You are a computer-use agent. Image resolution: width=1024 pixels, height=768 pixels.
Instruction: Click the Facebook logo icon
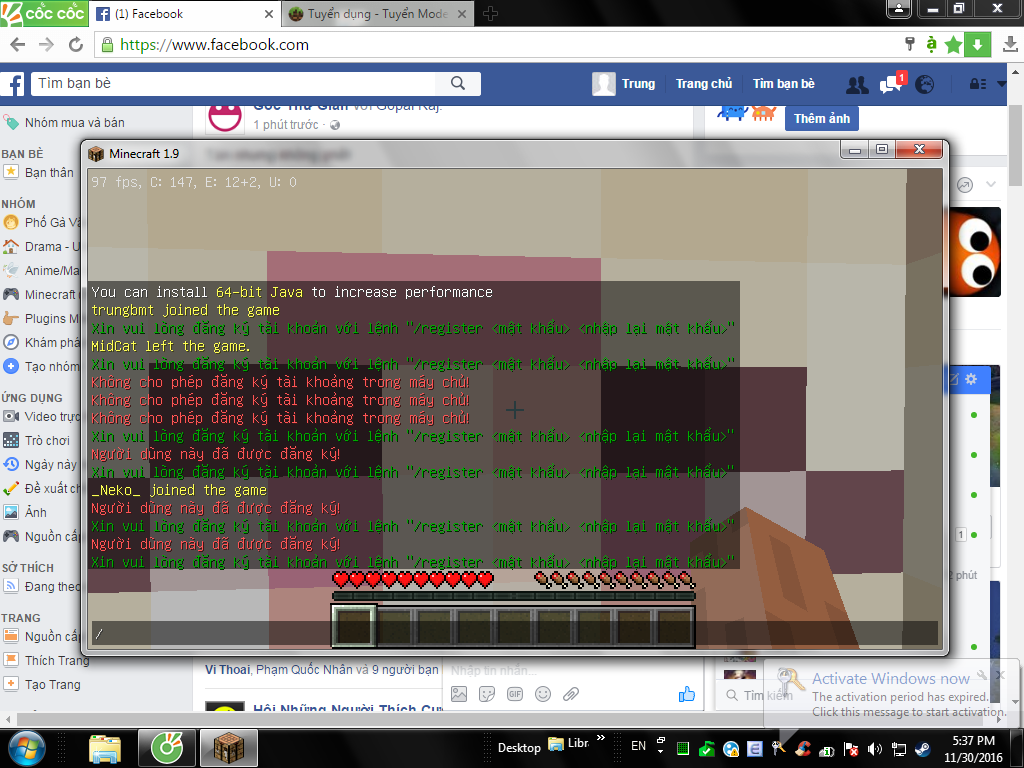point(12,84)
